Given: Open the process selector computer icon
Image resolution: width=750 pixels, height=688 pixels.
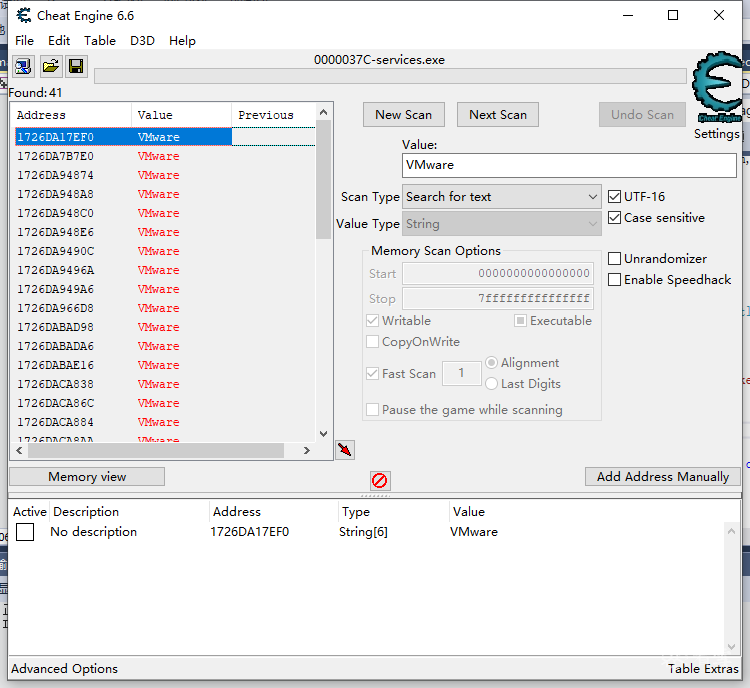Looking at the screenshot, I should pos(22,66).
